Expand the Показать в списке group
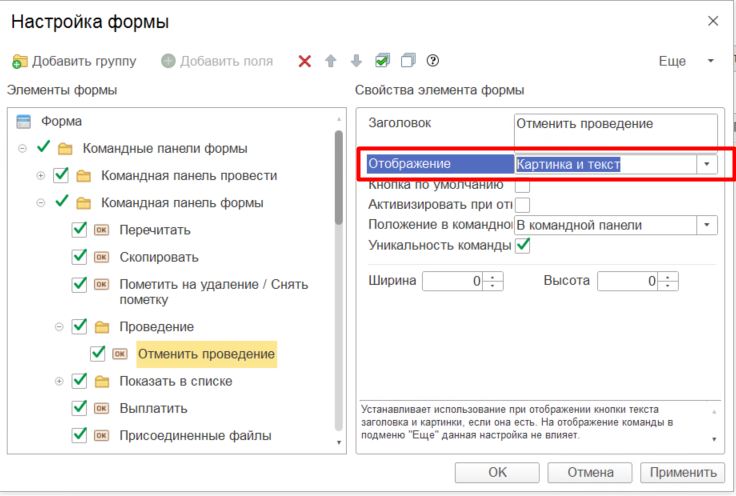 coord(59,381)
